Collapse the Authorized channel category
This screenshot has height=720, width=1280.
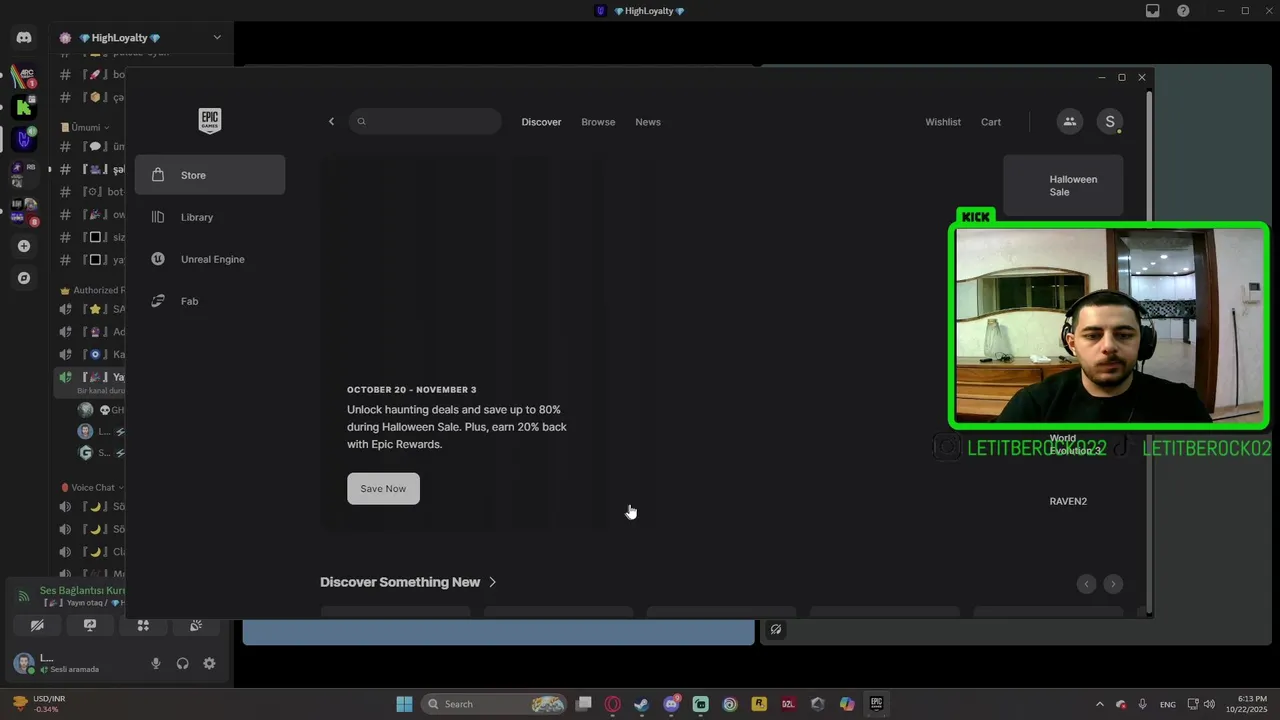92,290
